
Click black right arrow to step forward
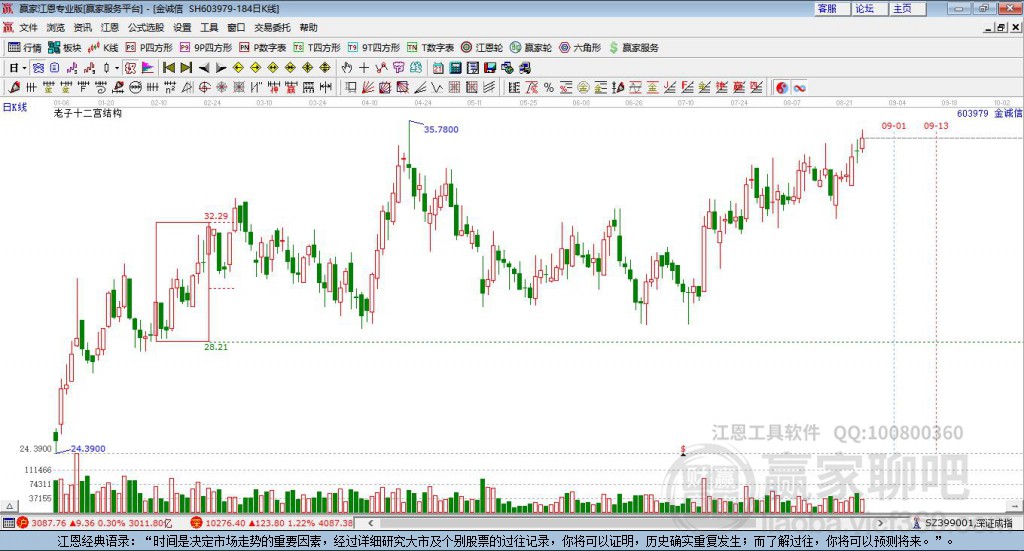221,68
